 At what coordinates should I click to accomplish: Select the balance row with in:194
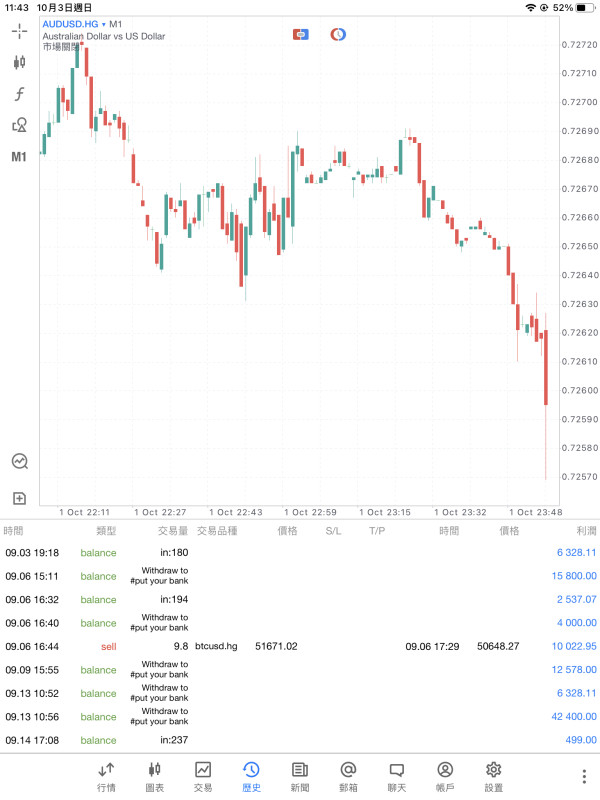300,599
